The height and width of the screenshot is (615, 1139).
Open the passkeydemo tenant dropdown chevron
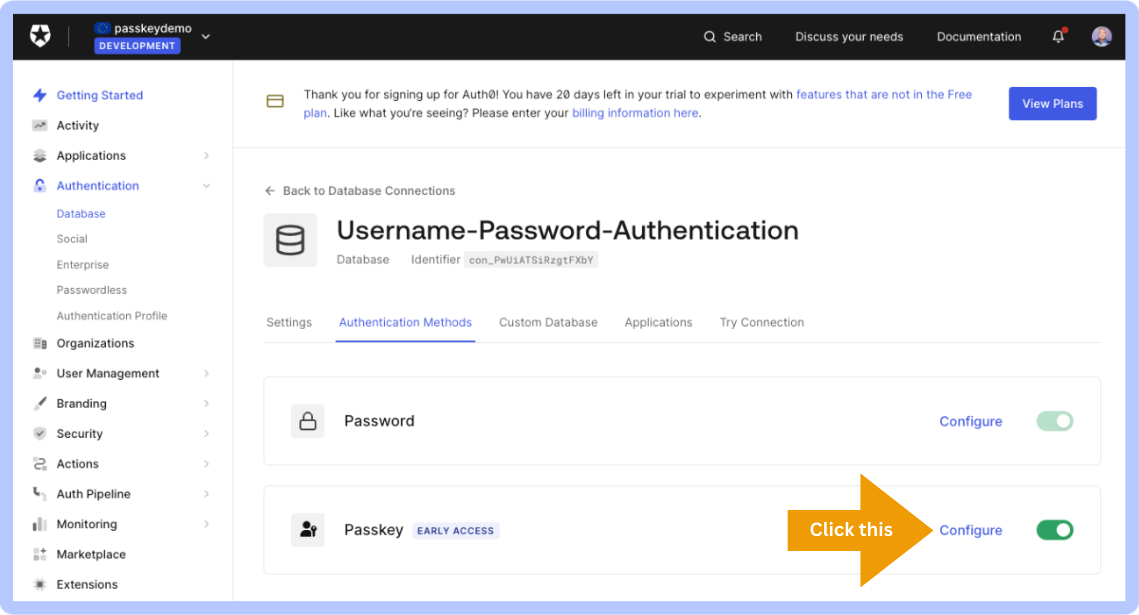pos(206,36)
